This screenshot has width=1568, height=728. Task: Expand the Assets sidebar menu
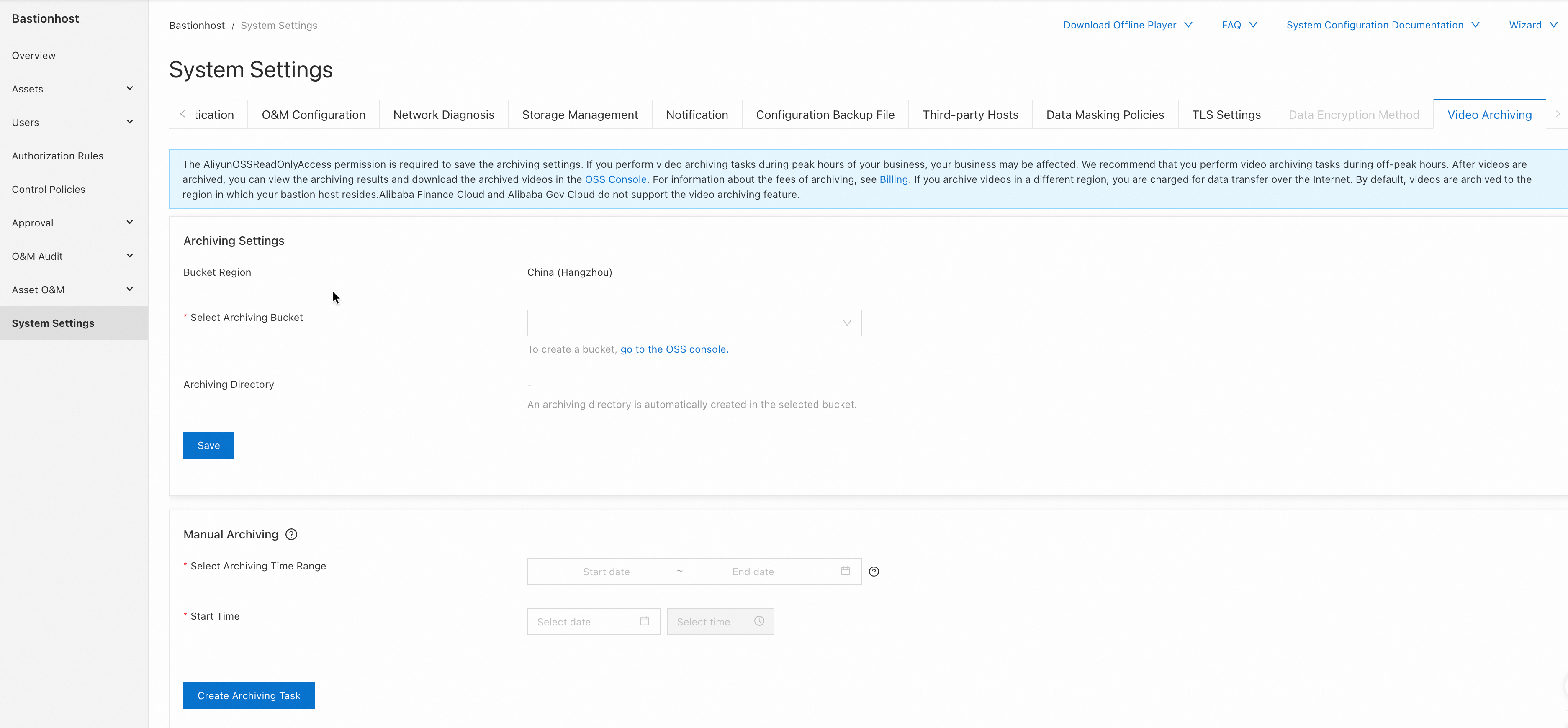(x=73, y=89)
